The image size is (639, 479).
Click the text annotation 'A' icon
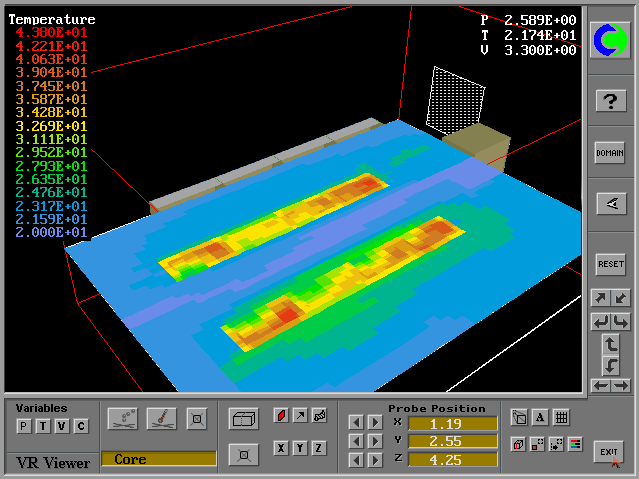540,417
